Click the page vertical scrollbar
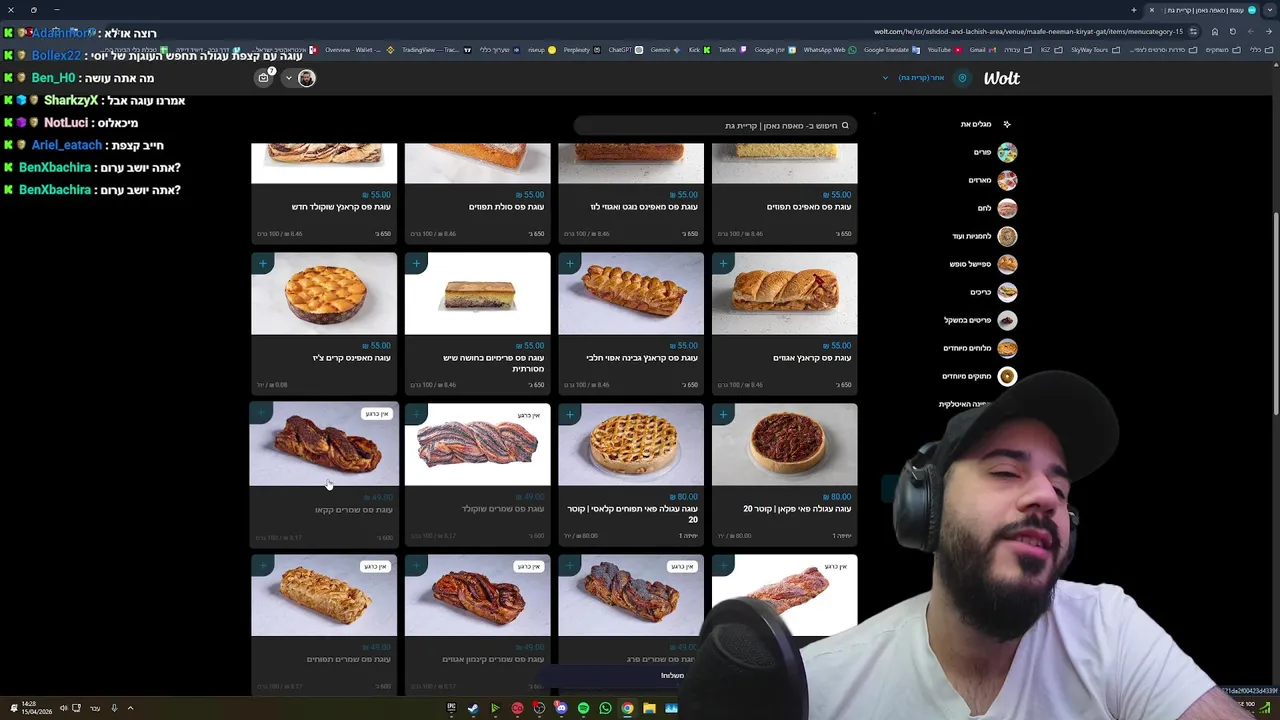The image size is (1280, 720). tap(1275, 315)
